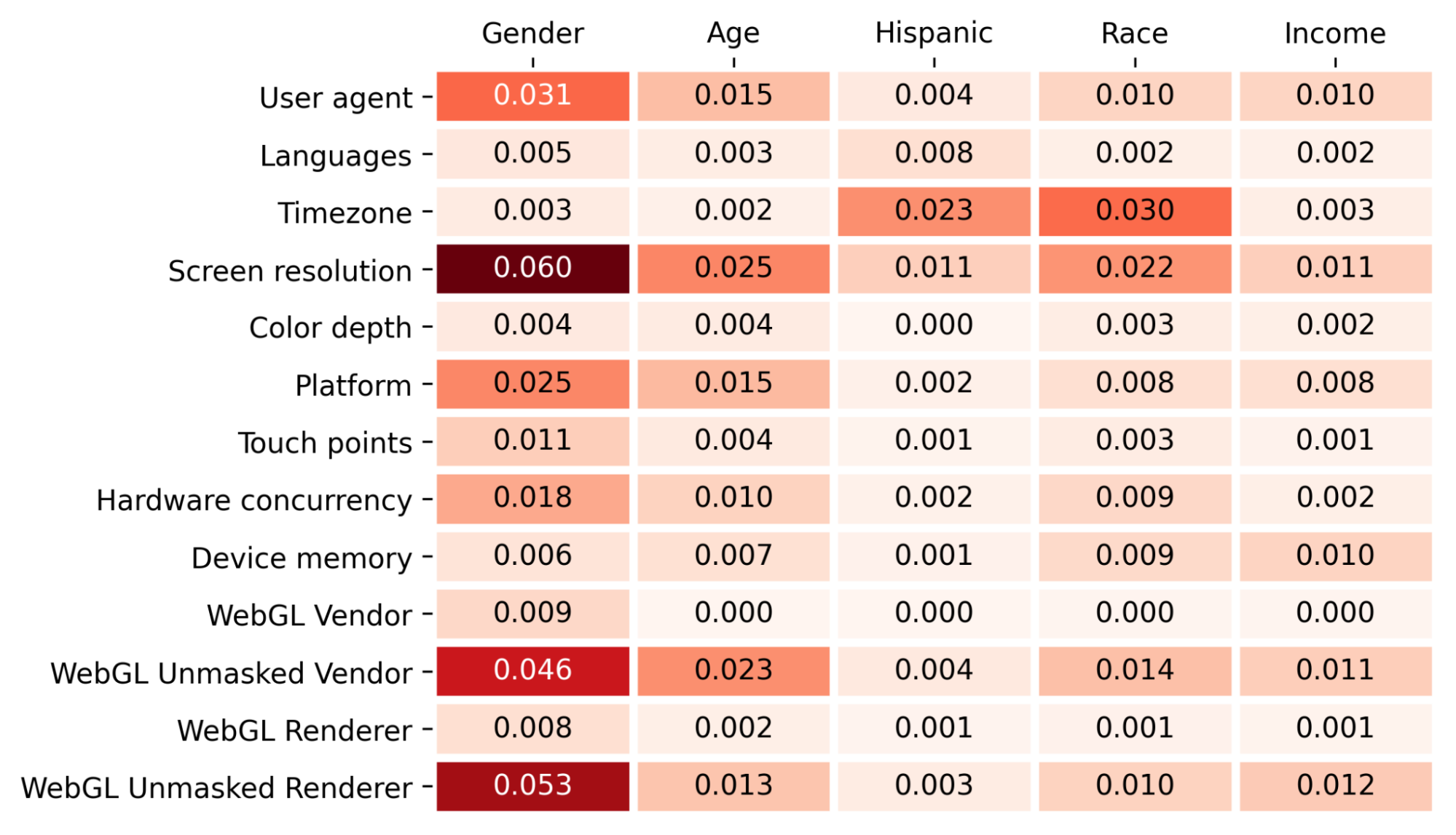Click the Race column header
The height and width of the screenshot is (835, 1456).
(1135, 33)
